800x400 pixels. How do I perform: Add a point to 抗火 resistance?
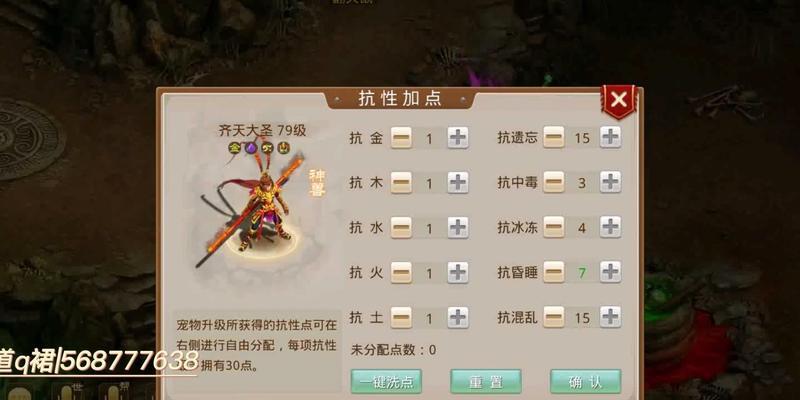click(x=458, y=272)
